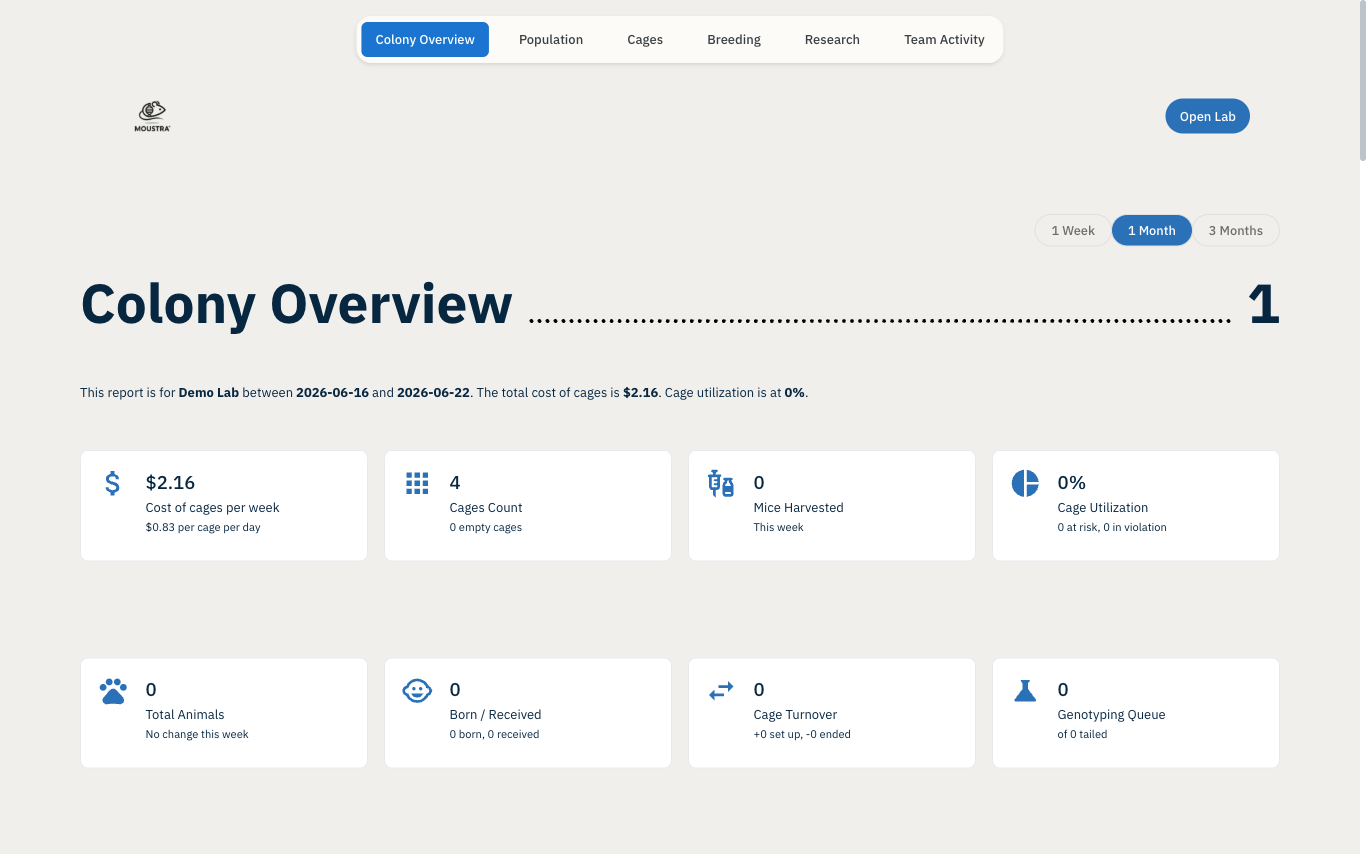Click the page number 1 beside heading
The image size is (1366, 854).
pyautogui.click(x=1264, y=305)
